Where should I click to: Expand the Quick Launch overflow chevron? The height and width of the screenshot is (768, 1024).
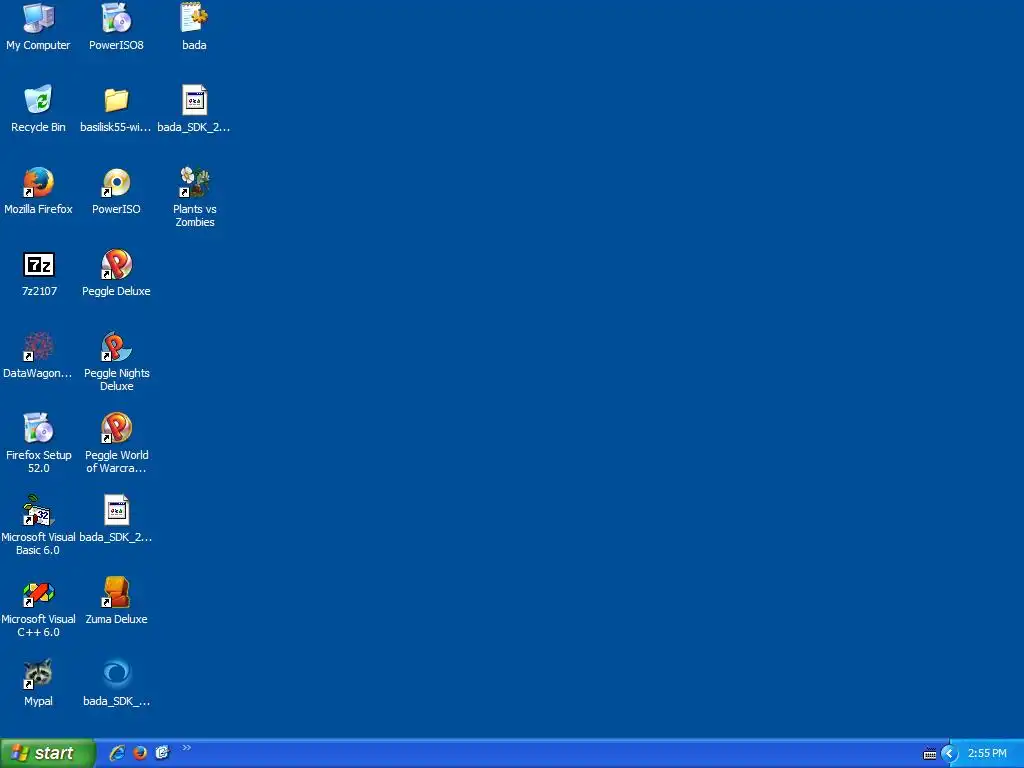pyautogui.click(x=187, y=748)
